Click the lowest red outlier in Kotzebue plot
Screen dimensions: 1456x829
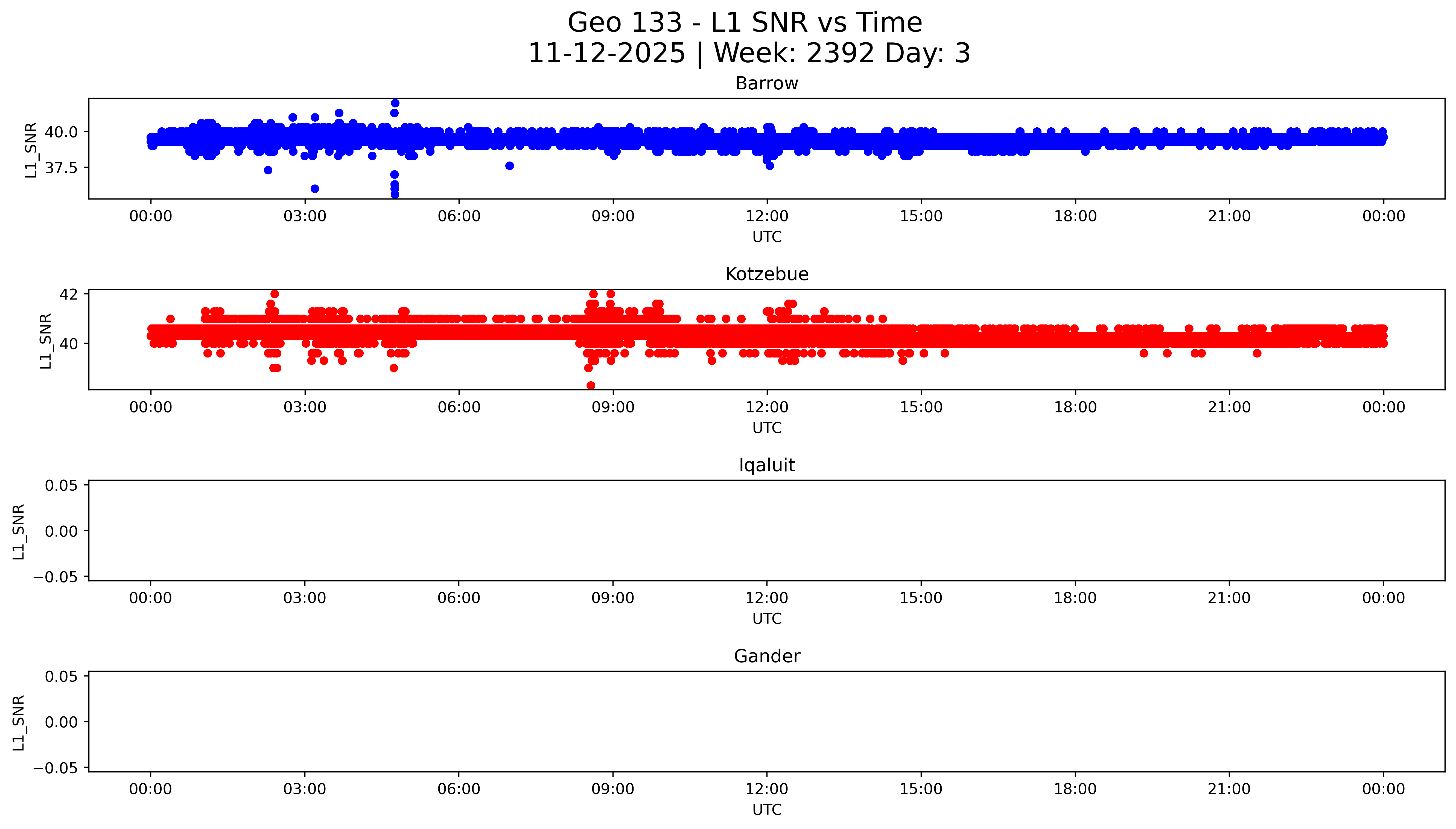(x=591, y=385)
